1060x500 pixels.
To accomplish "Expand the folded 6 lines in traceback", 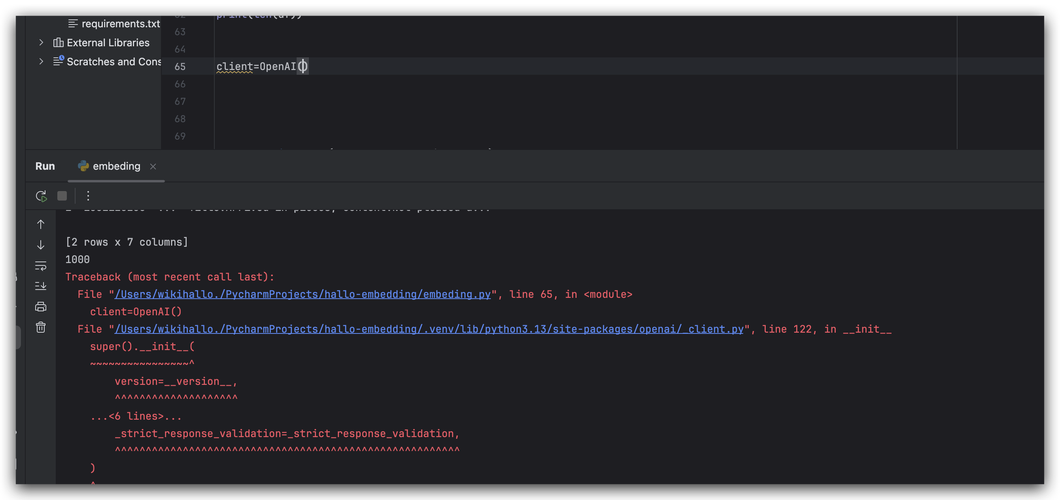I will 136,416.
